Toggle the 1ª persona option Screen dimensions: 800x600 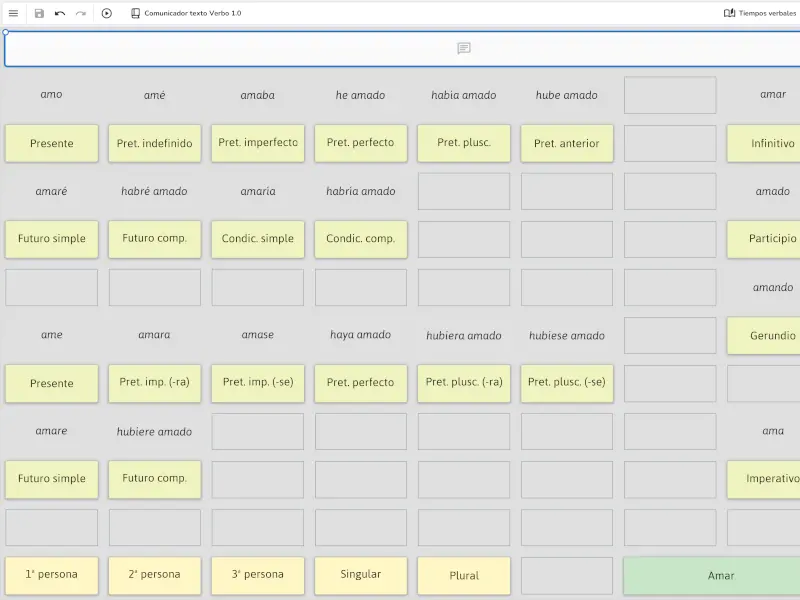(52, 575)
